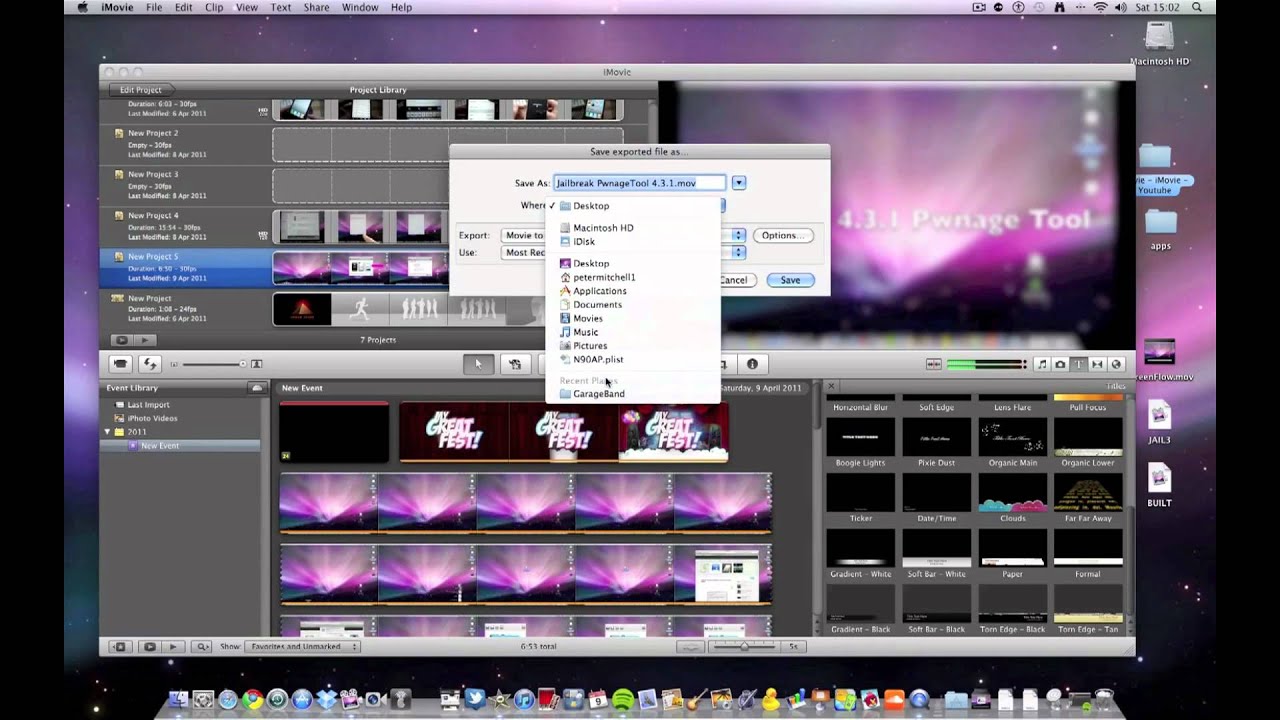1280x720 pixels.
Task: Open the Export format dropdown arrows
Action: point(739,235)
